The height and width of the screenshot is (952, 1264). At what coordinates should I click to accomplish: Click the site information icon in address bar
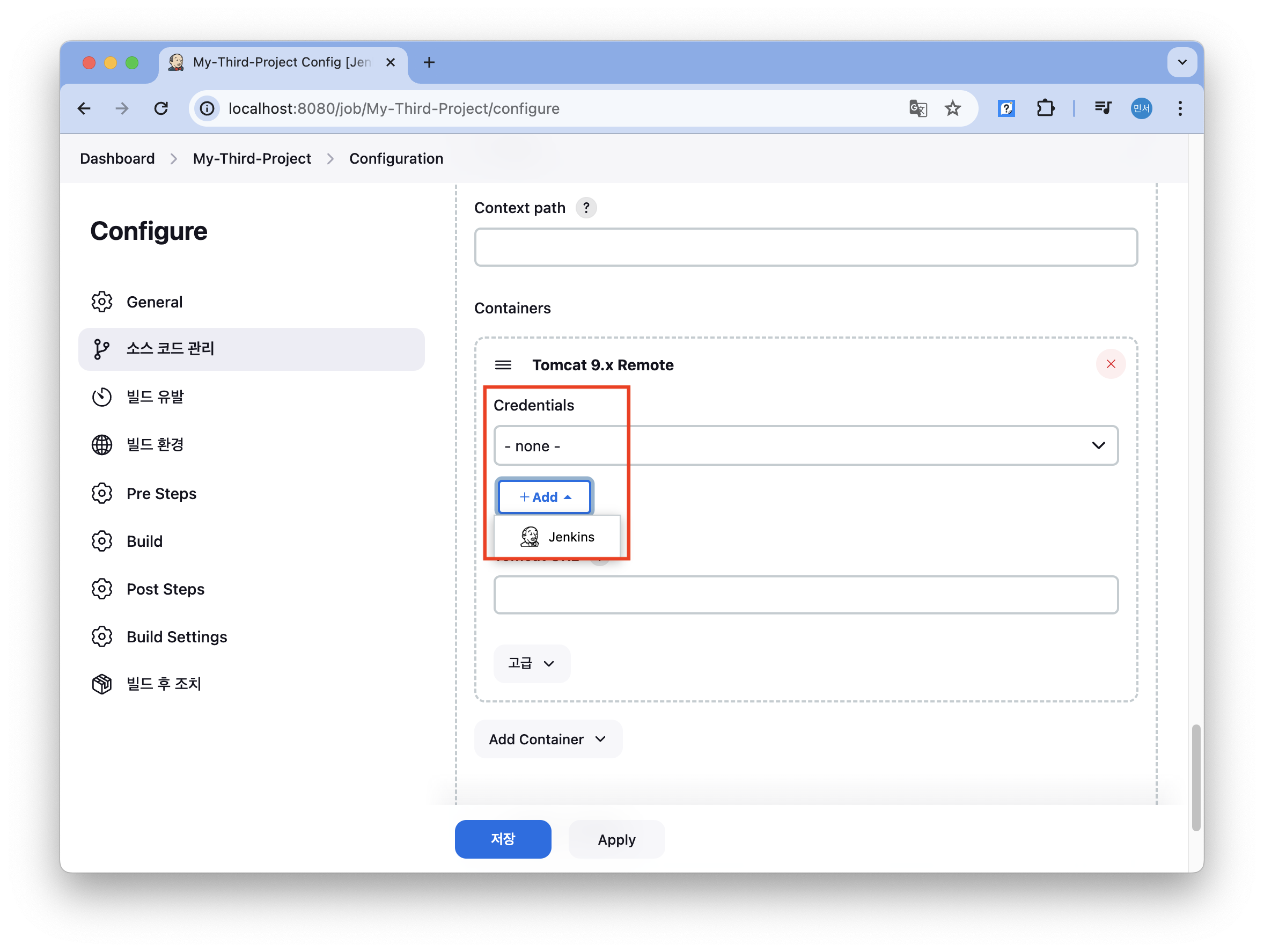[x=208, y=108]
